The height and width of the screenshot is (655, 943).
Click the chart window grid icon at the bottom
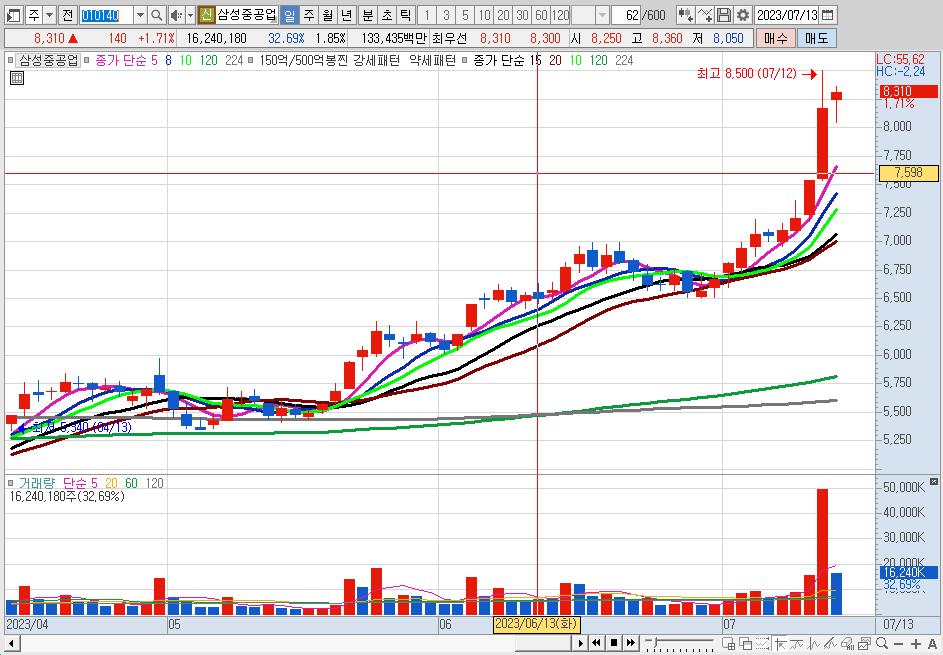tap(728, 644)
